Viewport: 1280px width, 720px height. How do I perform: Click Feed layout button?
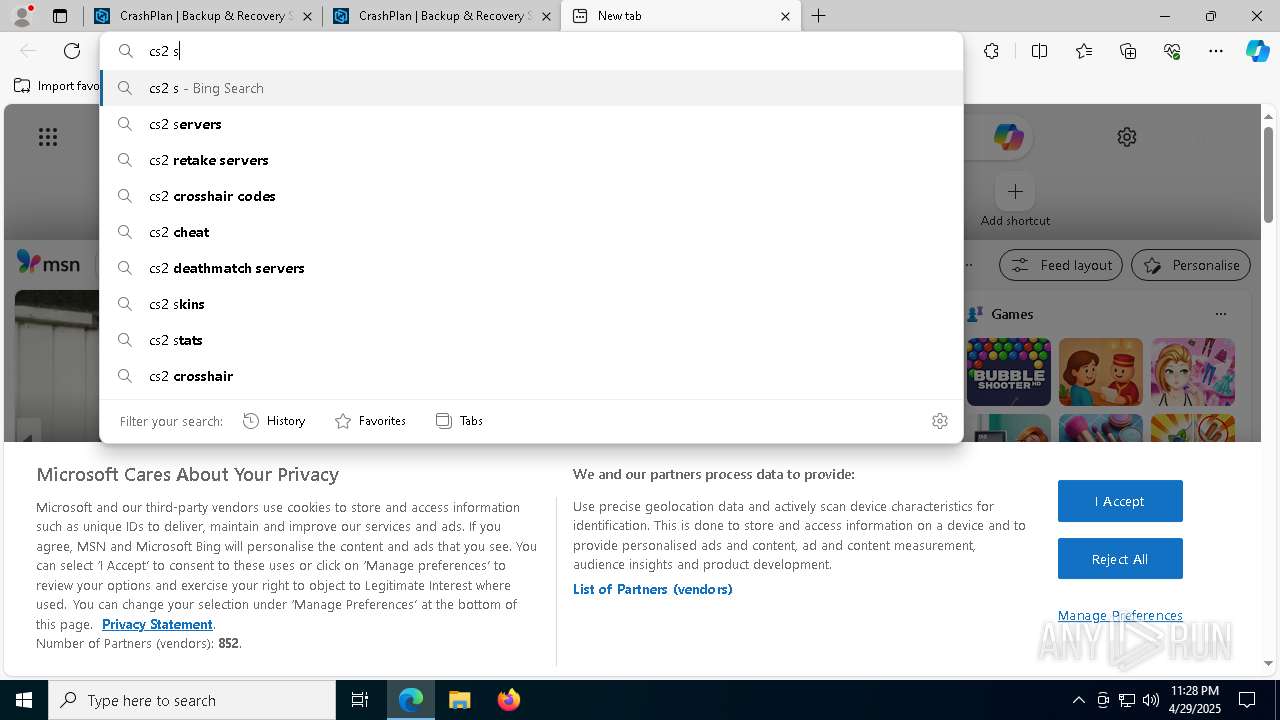[x=1061, y=265]
